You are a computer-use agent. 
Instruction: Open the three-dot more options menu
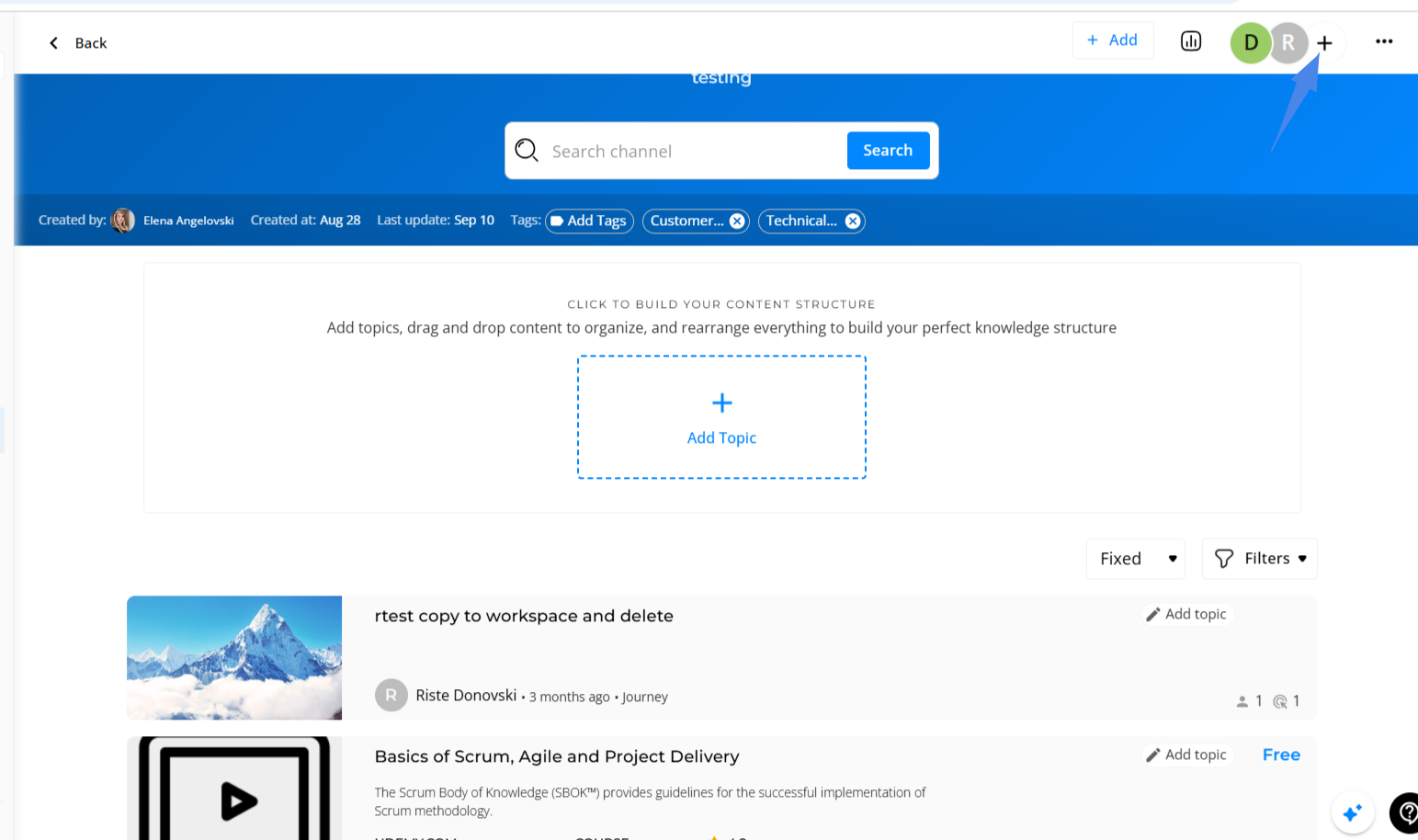coord(1383,41)
